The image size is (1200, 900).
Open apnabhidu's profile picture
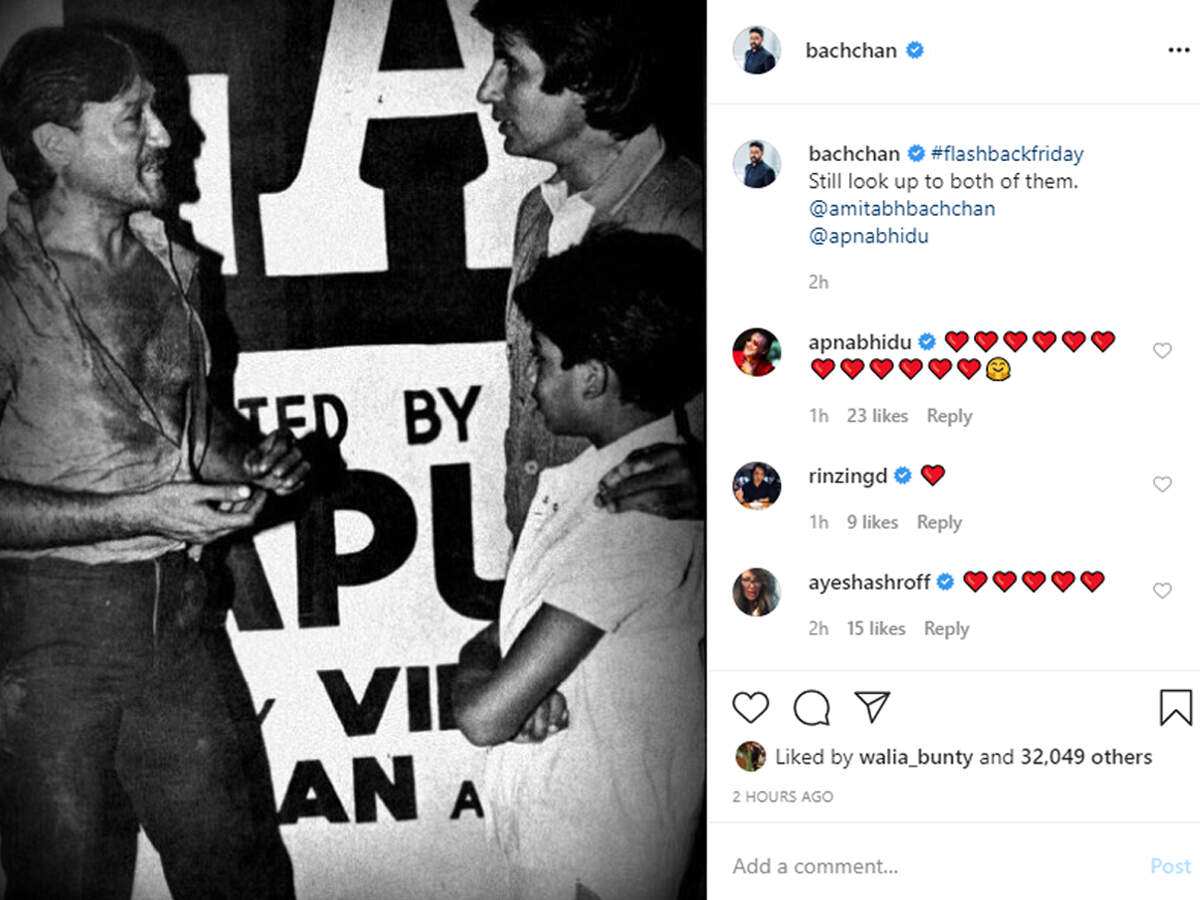756,352
